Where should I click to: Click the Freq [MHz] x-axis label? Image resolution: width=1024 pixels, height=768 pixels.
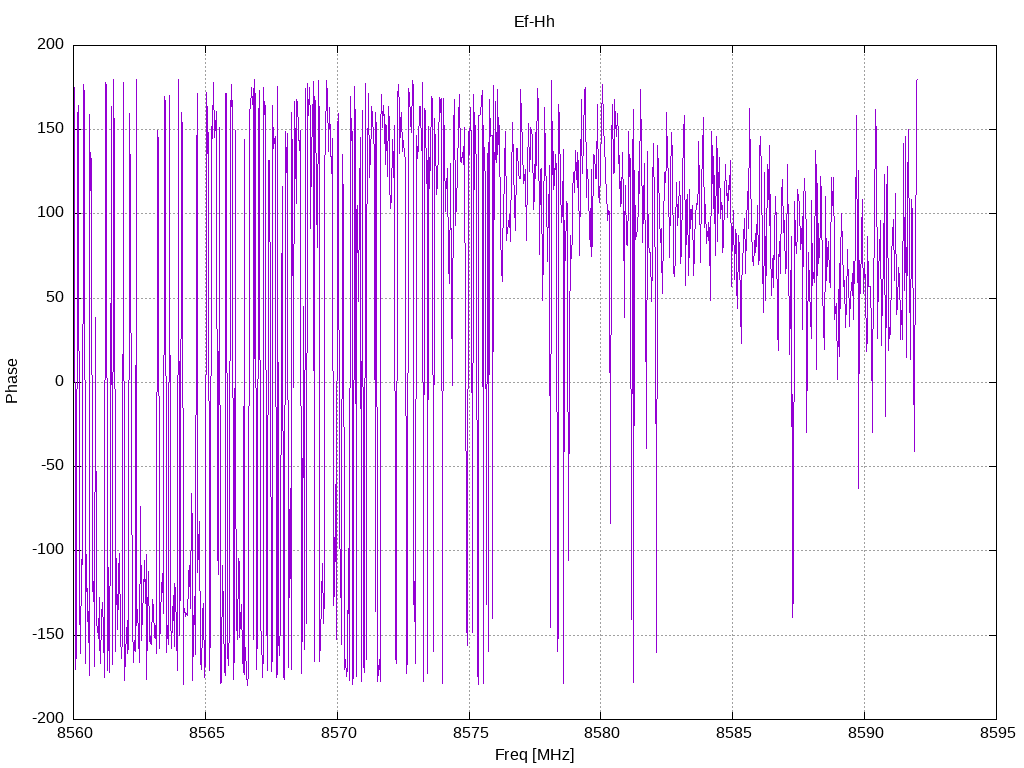(534, 755)
